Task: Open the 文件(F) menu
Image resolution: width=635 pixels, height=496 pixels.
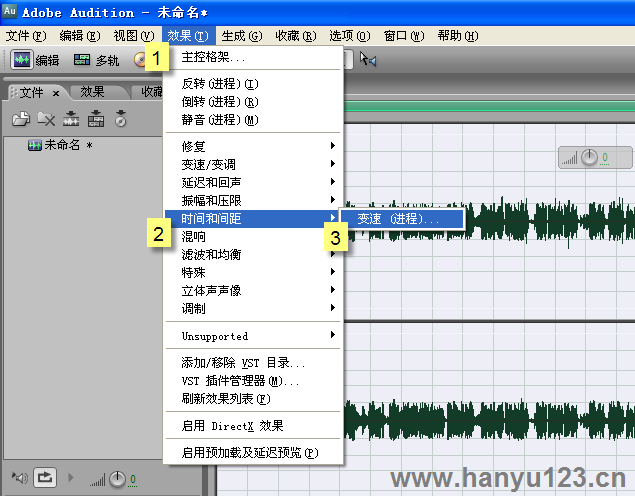Action: (26, 36)
